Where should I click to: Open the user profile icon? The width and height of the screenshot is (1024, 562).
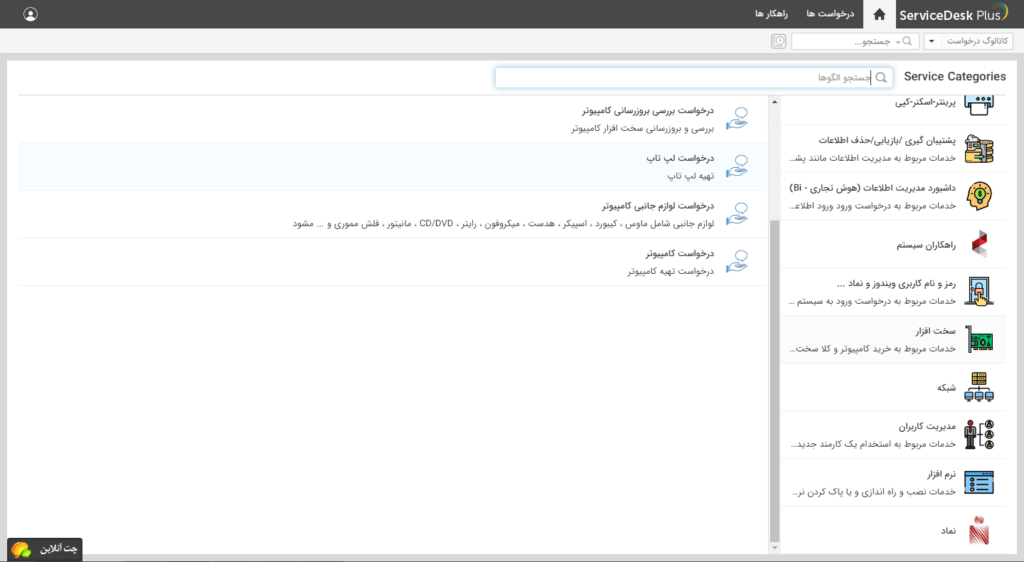click(30, 14)
